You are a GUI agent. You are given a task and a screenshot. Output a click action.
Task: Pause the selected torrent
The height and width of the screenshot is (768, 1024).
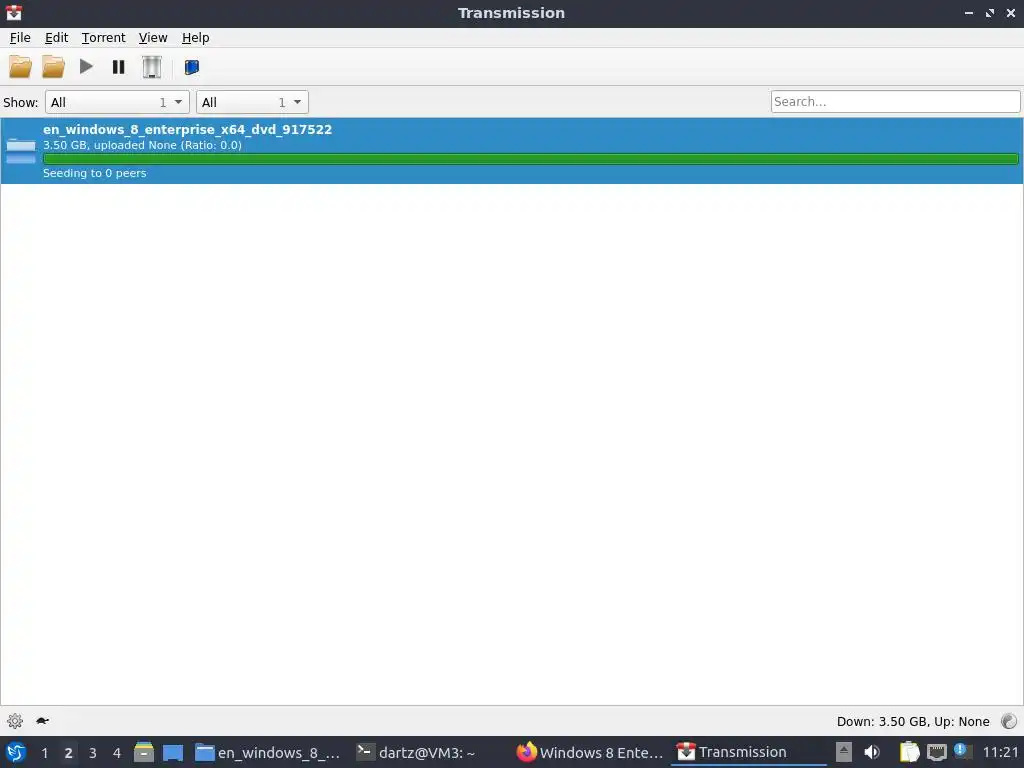(118, 67)
